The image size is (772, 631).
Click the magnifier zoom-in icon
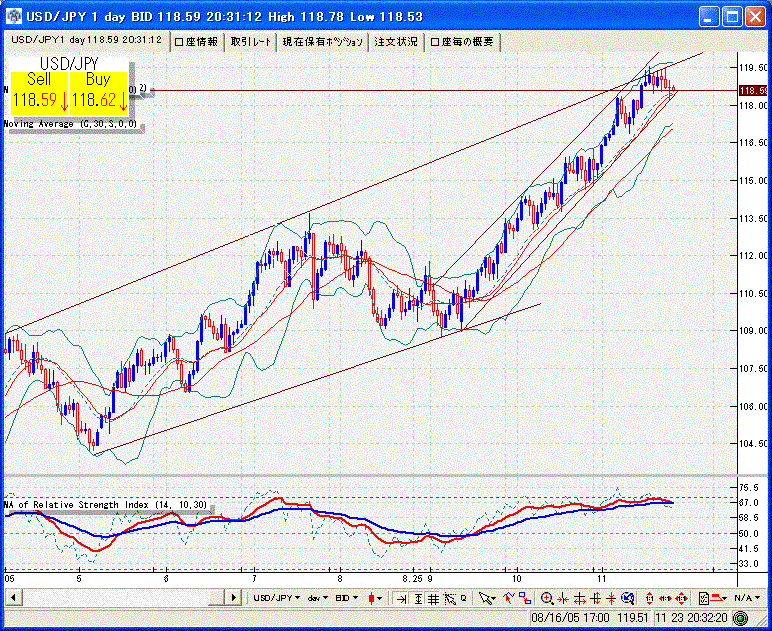pos(547,598)
